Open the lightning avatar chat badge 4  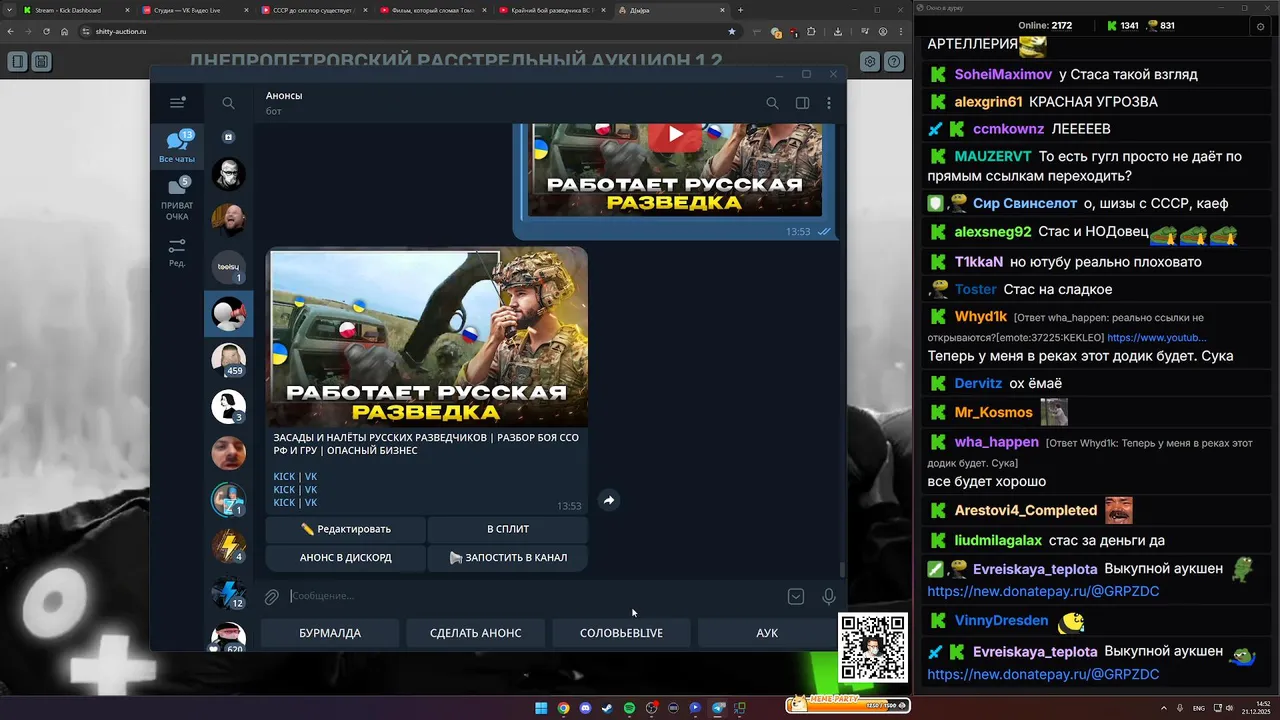point(229,546)
